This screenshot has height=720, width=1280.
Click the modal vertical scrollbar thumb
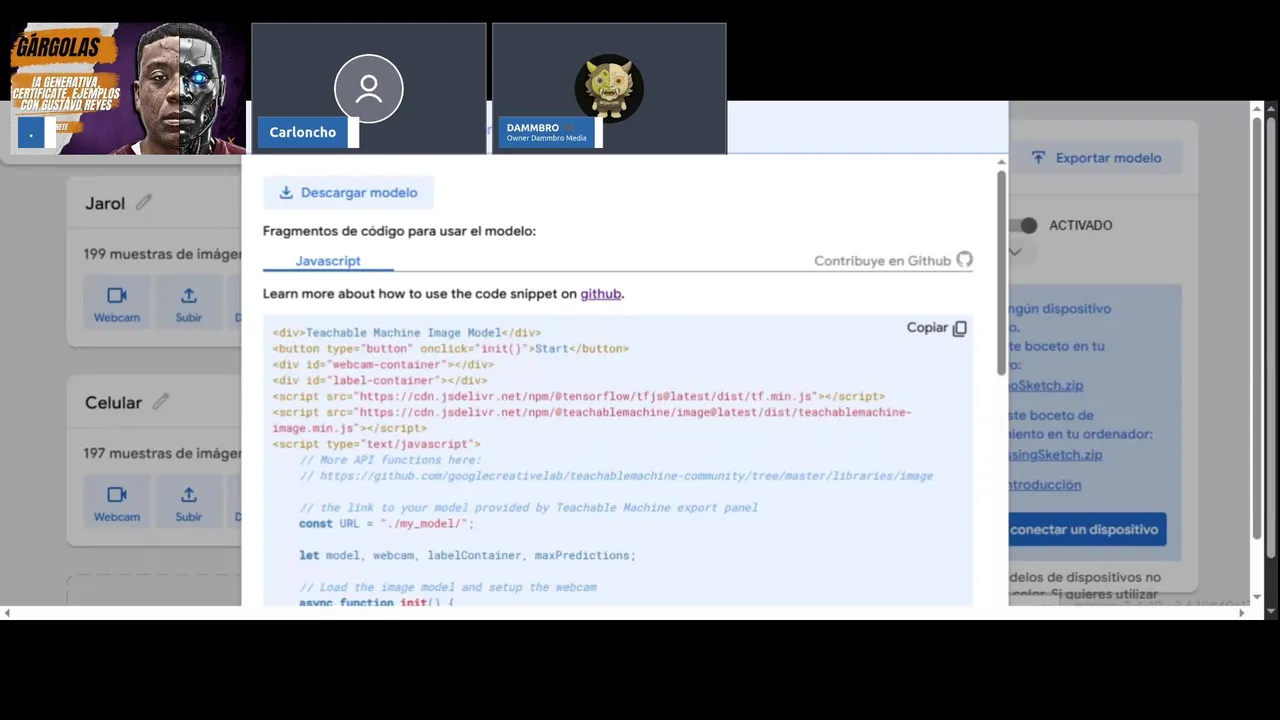click(1001, 273)
